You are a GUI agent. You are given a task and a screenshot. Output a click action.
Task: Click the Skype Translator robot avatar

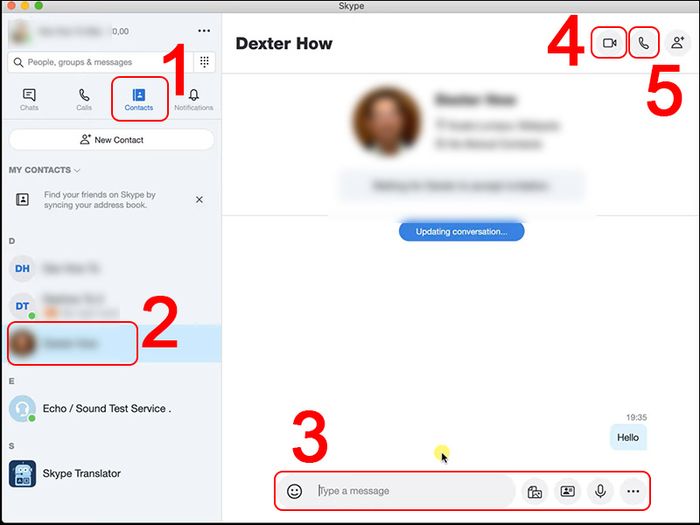22,474
